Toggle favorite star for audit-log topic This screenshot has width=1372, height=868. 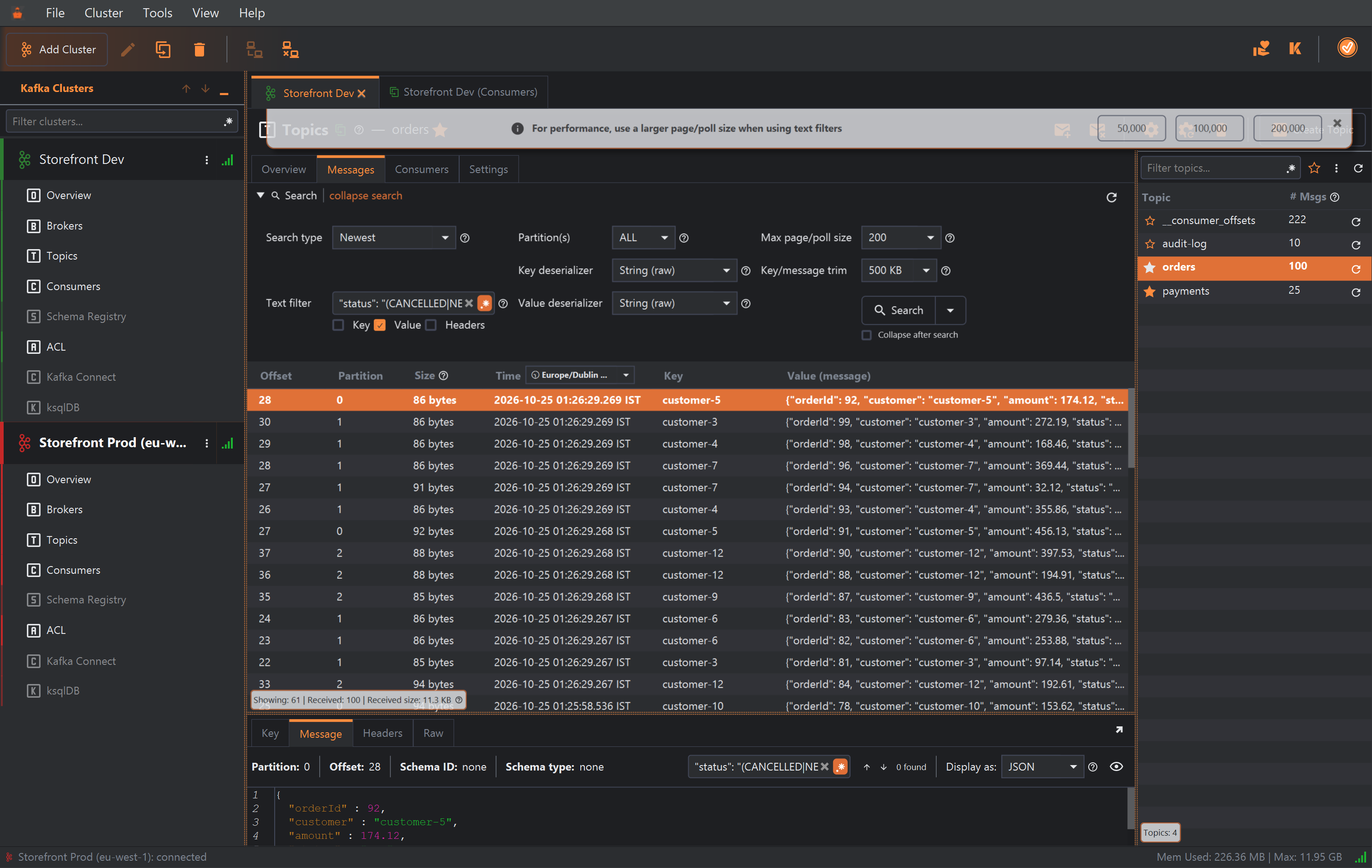point(1150,244)
